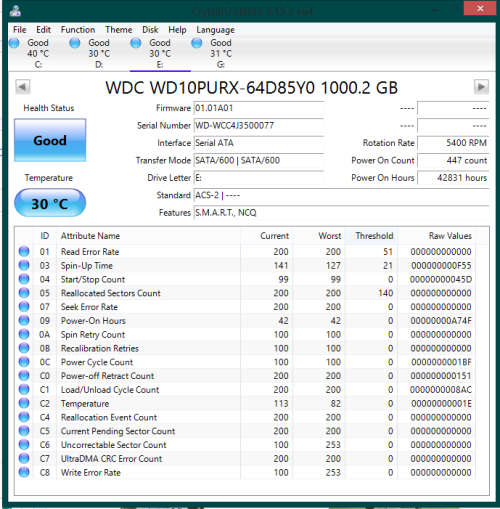Click status icon for Start/Stop Count
The image size is (500, 509).
24,279
